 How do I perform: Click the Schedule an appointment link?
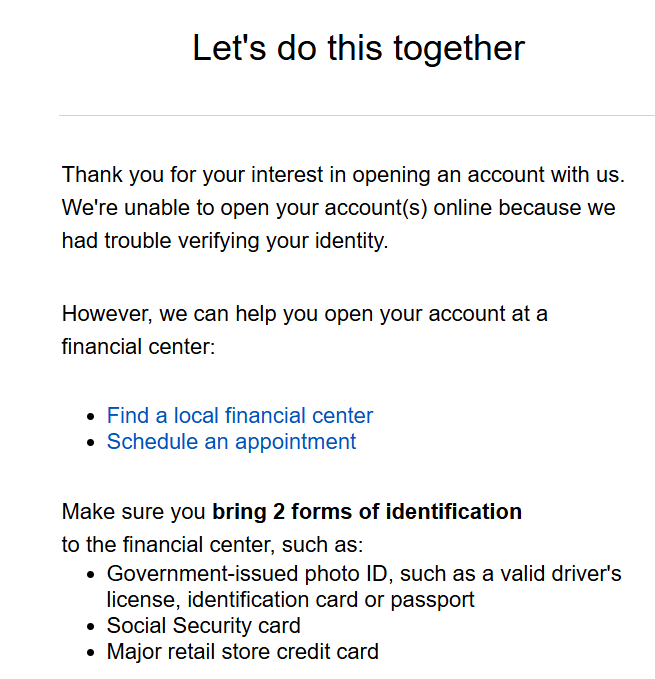[x=231, y=441]
